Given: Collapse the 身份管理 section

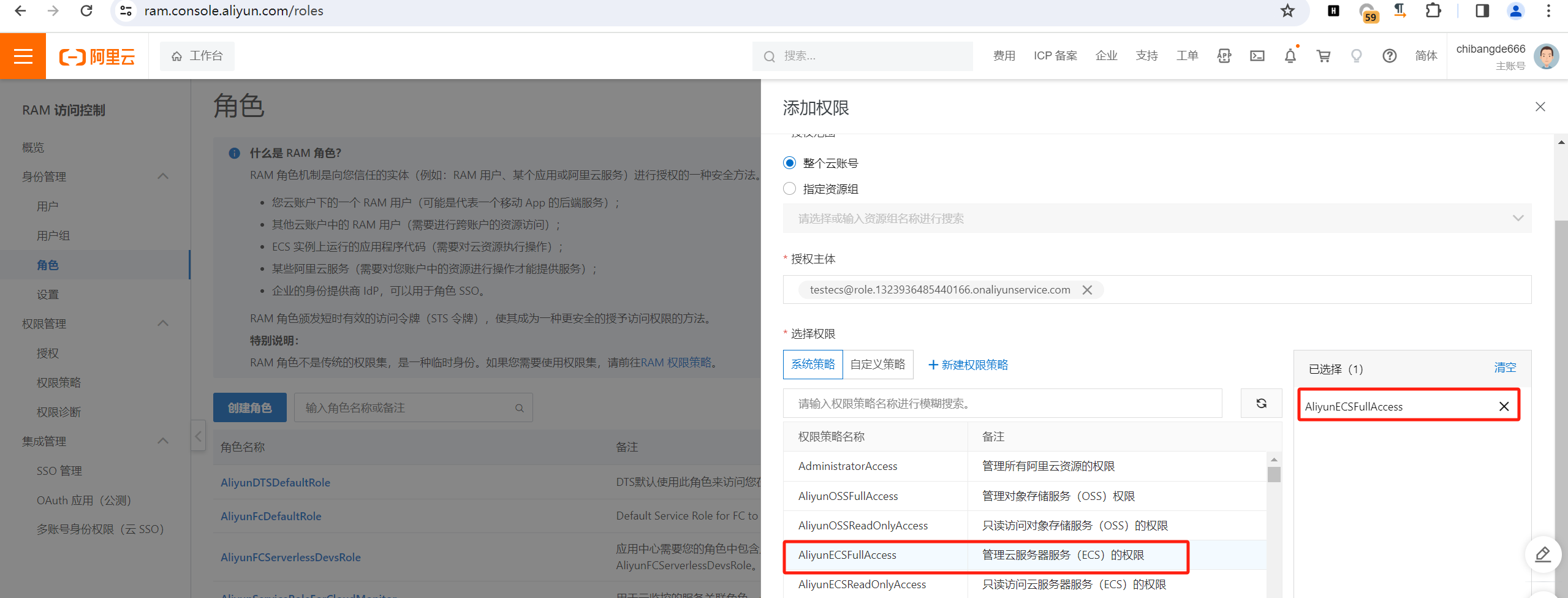Looking at the screenshot, I should tap(163, 176).
